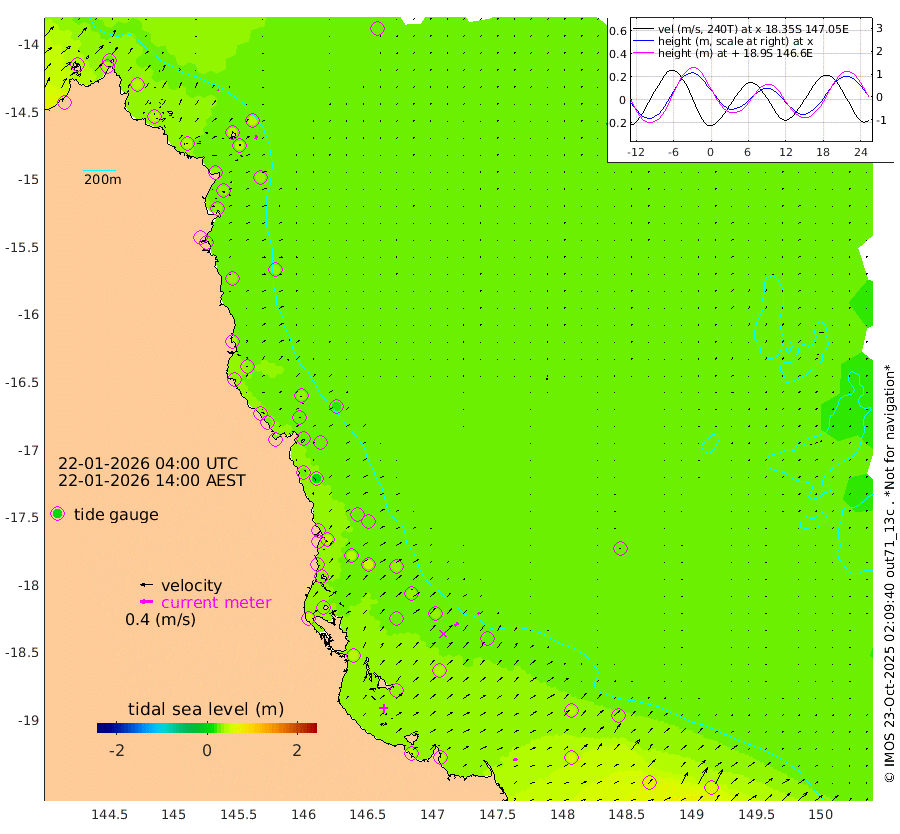Click the magenta x marker near 18.35S 147.05E
The image size is (900, 834).
[443, 634]
